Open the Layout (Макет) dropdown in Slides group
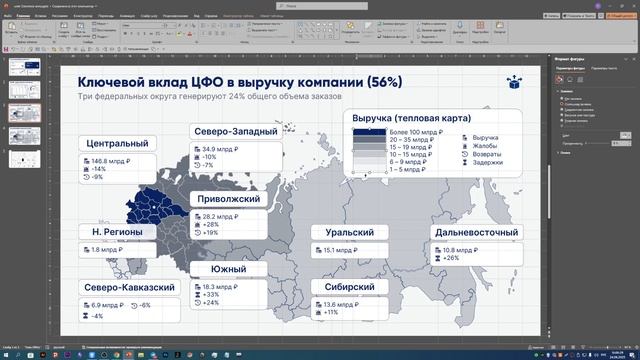 click(100, 24)
